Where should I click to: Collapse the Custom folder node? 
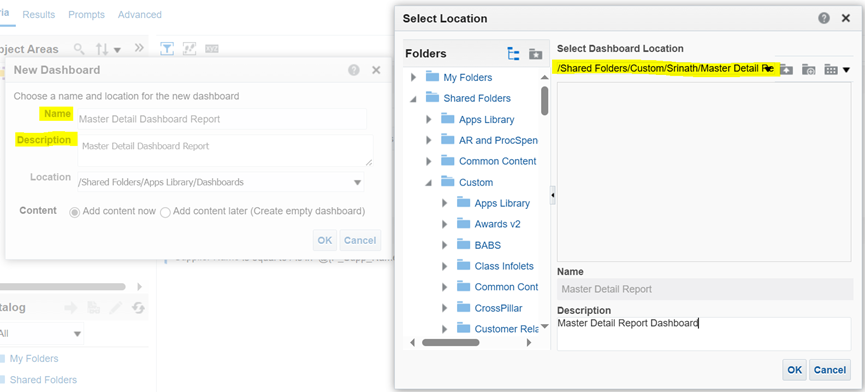(428, 182)
